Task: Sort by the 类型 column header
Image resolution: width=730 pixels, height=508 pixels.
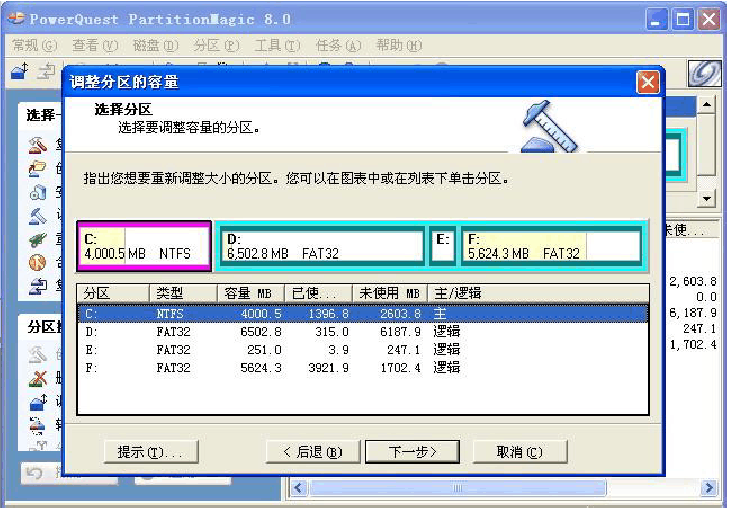Action: point(183,293)
